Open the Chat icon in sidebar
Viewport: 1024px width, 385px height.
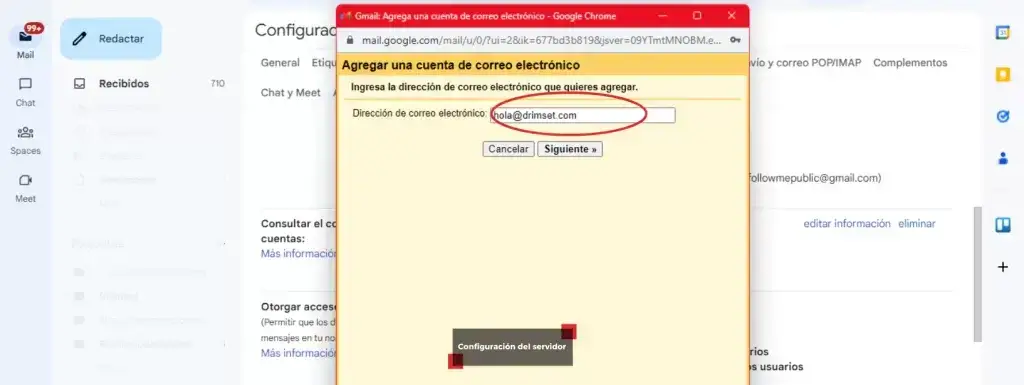(x=25, y=84)
